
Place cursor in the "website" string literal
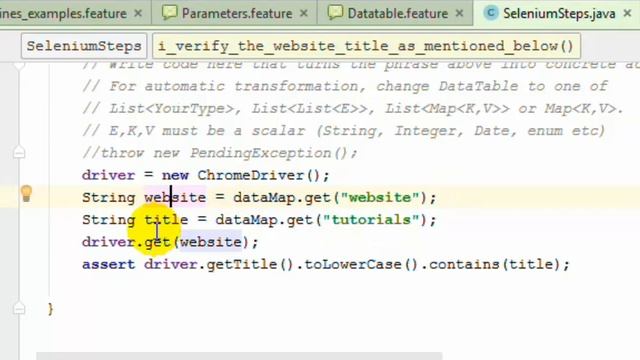coord(380,198)
